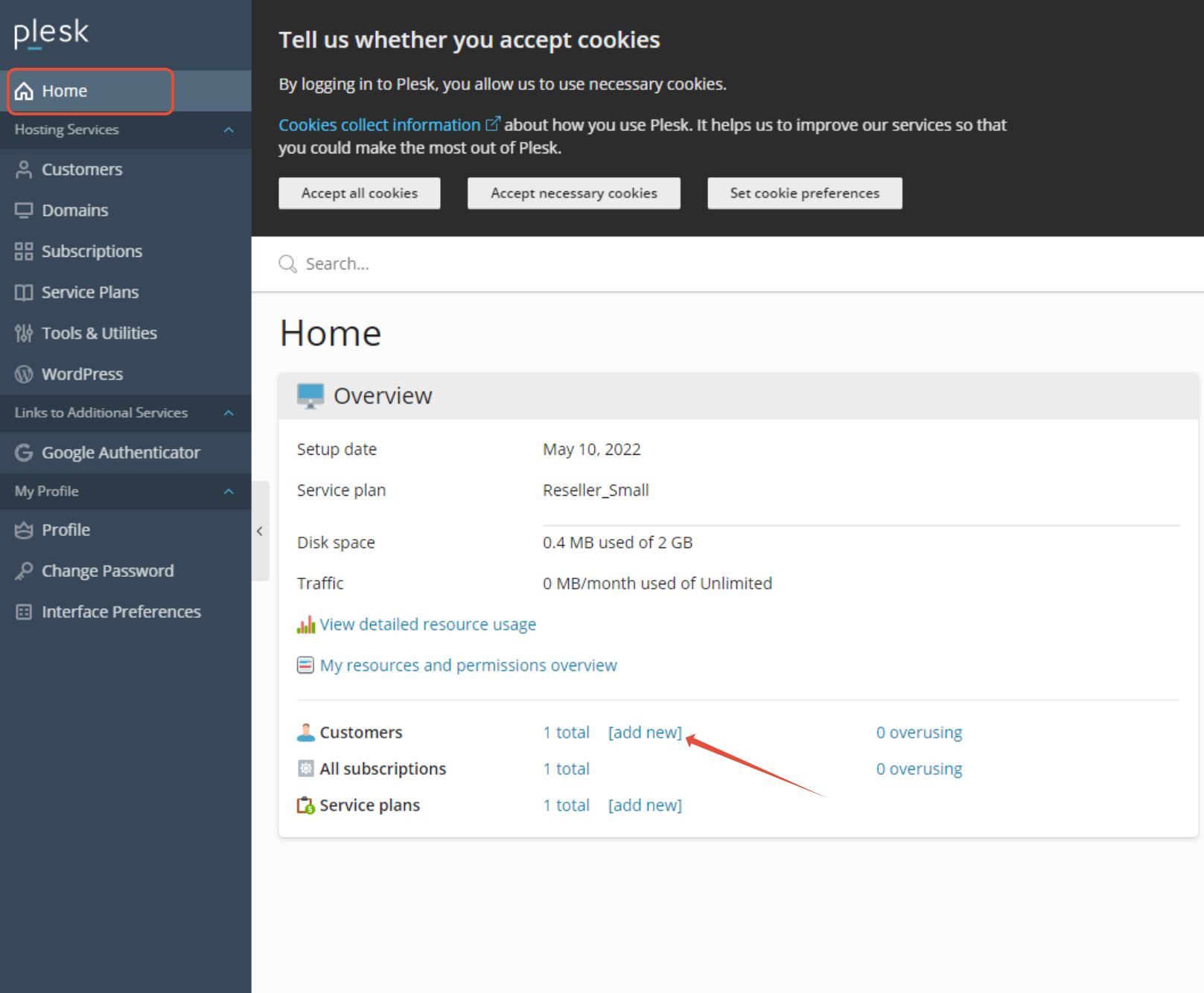Click 0 overusing for All subscriptions
The width and height of the screenshot is (1204, 993).
pos(919,768)
